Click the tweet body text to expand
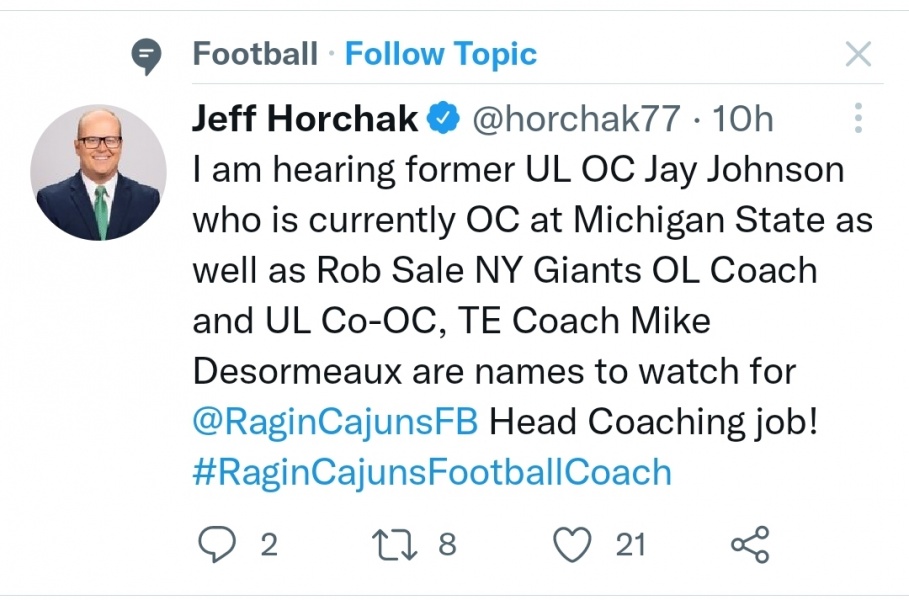Image resolution: width=909 pixels, height=600 pixels. [x=520, y=270]
